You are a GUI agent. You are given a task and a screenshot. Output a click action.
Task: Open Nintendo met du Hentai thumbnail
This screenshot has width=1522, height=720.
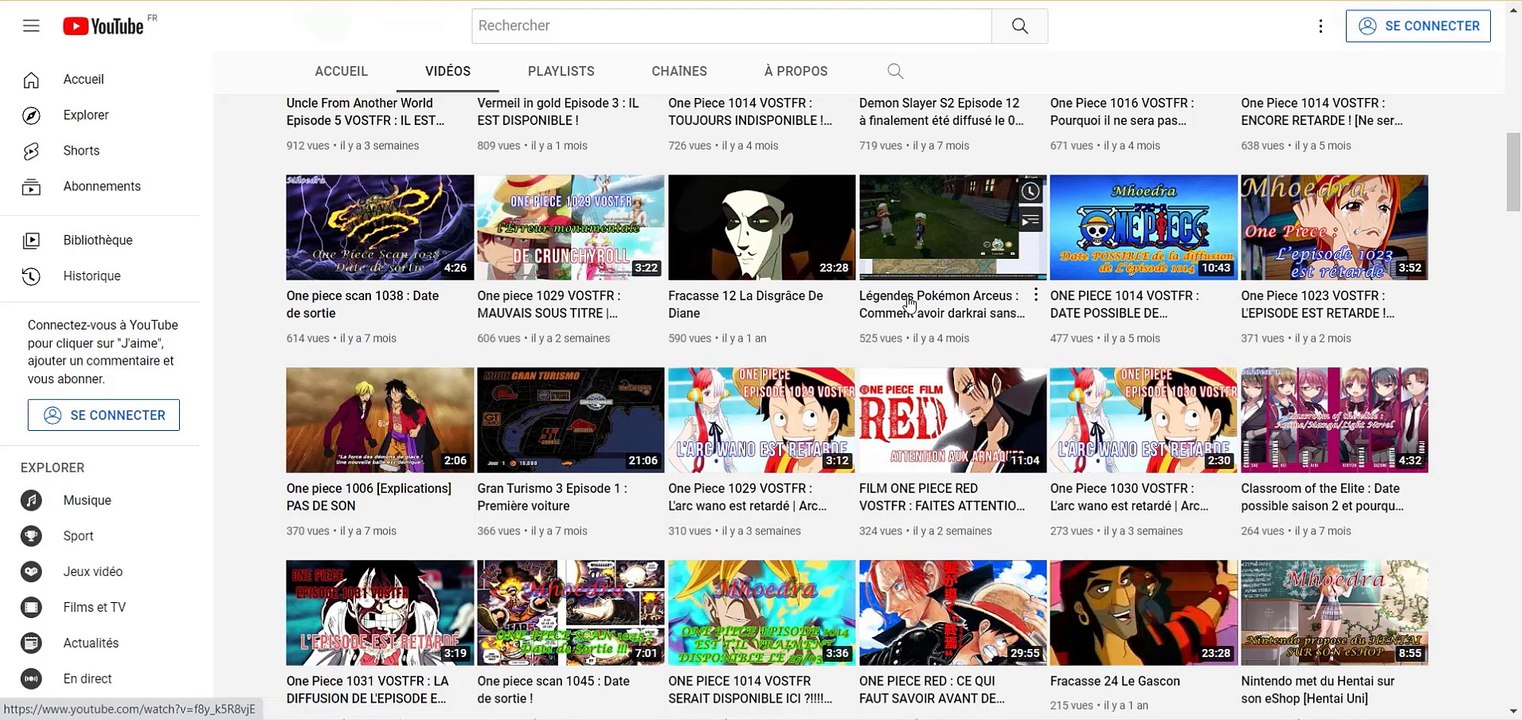click(x=1335, y=613)
